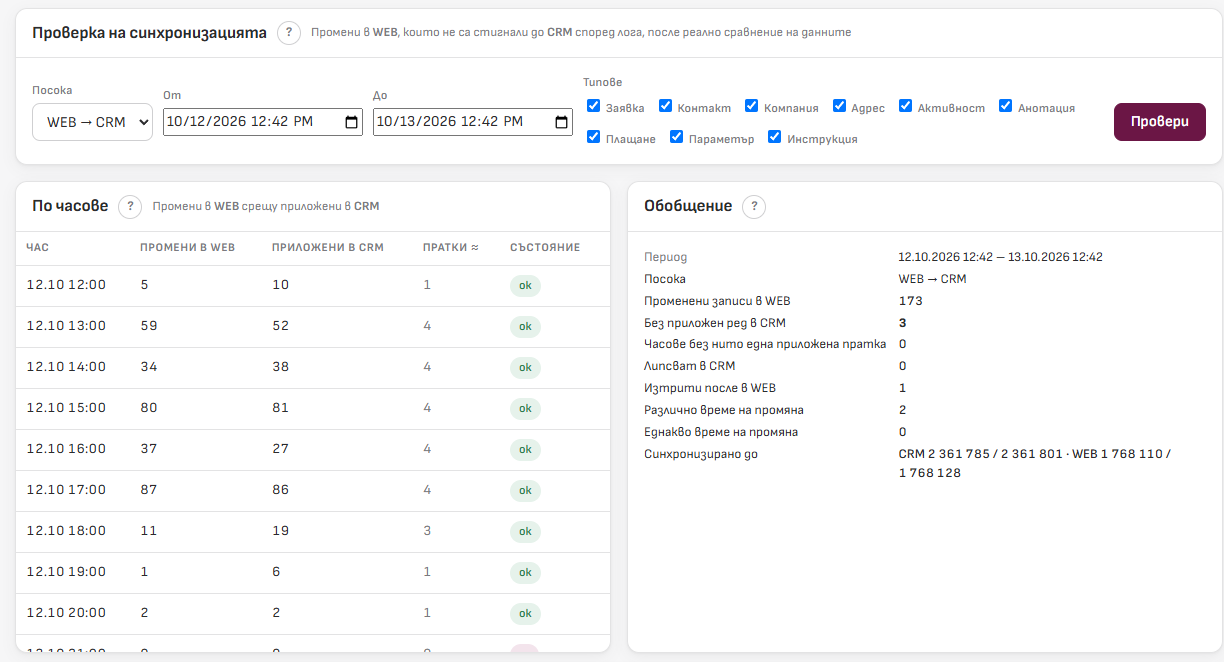The width and height of the screenshot is (1224, 662).
Task: Click the ПРОМЕНИ В WEB column header
Action: pos(187,247)
